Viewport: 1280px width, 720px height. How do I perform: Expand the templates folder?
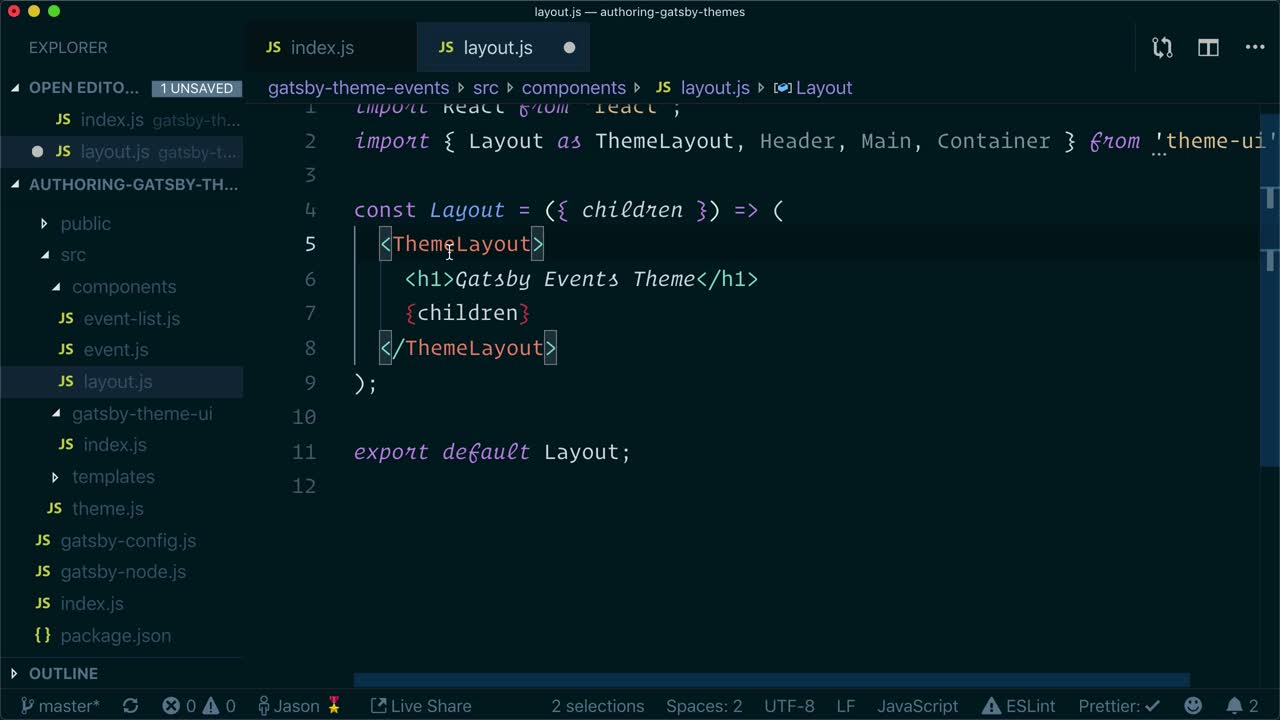point(113,477)
